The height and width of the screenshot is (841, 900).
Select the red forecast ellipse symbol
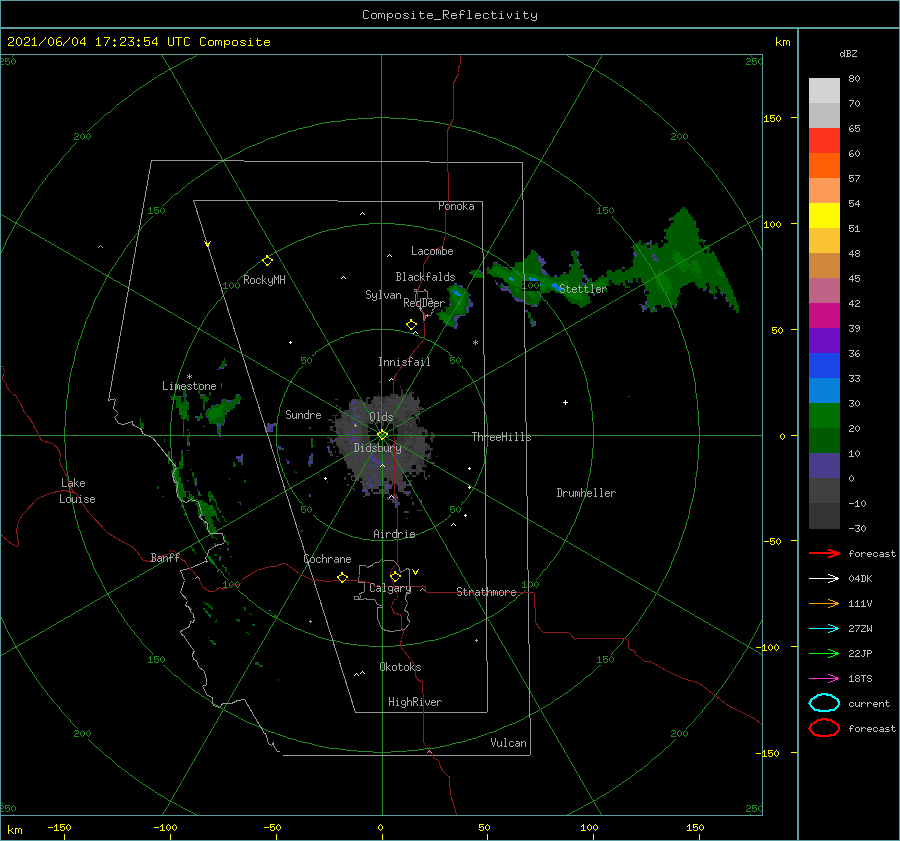[x=824, y=728]
